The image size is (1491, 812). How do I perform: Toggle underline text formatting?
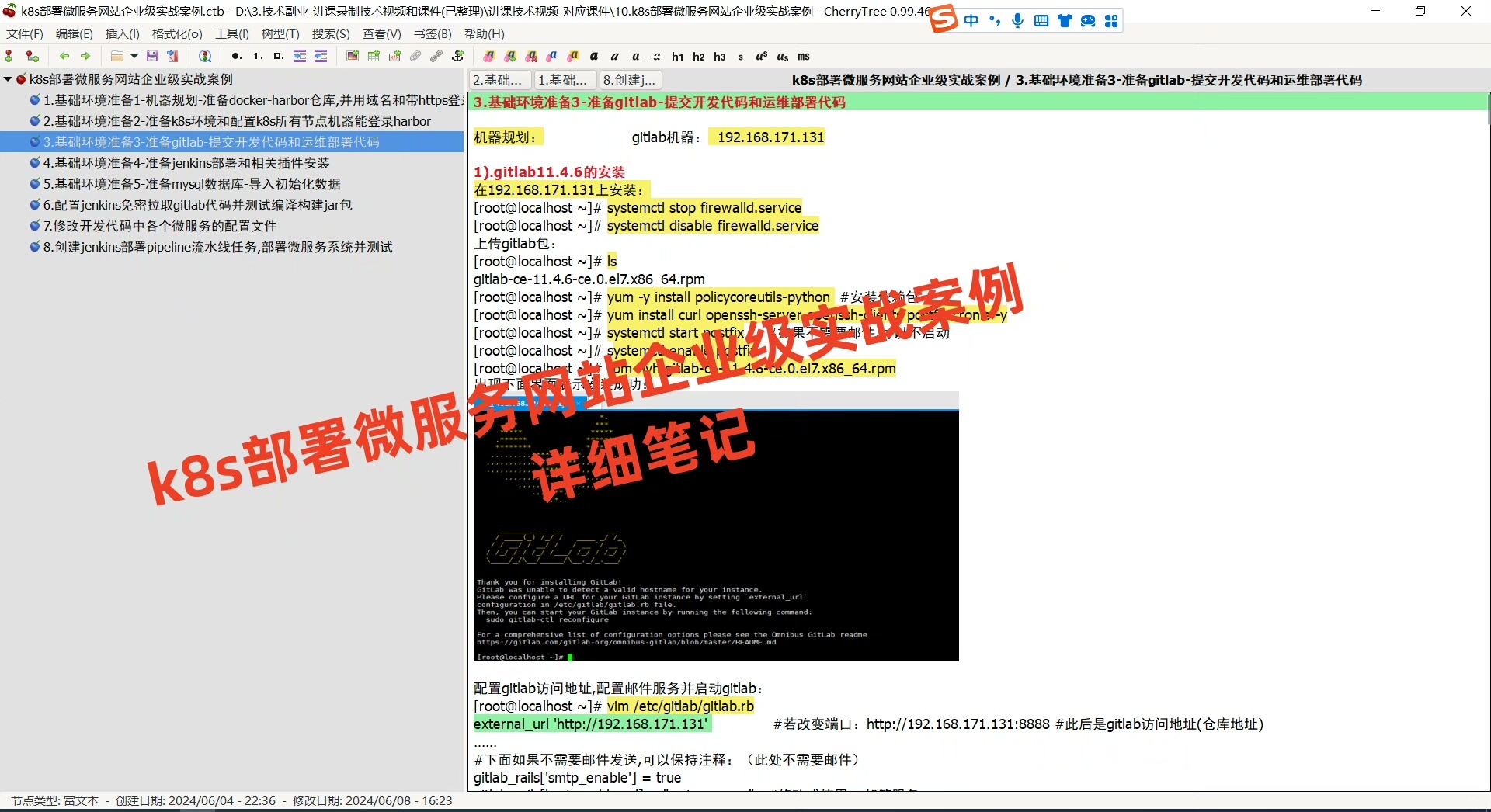(636, 56)
